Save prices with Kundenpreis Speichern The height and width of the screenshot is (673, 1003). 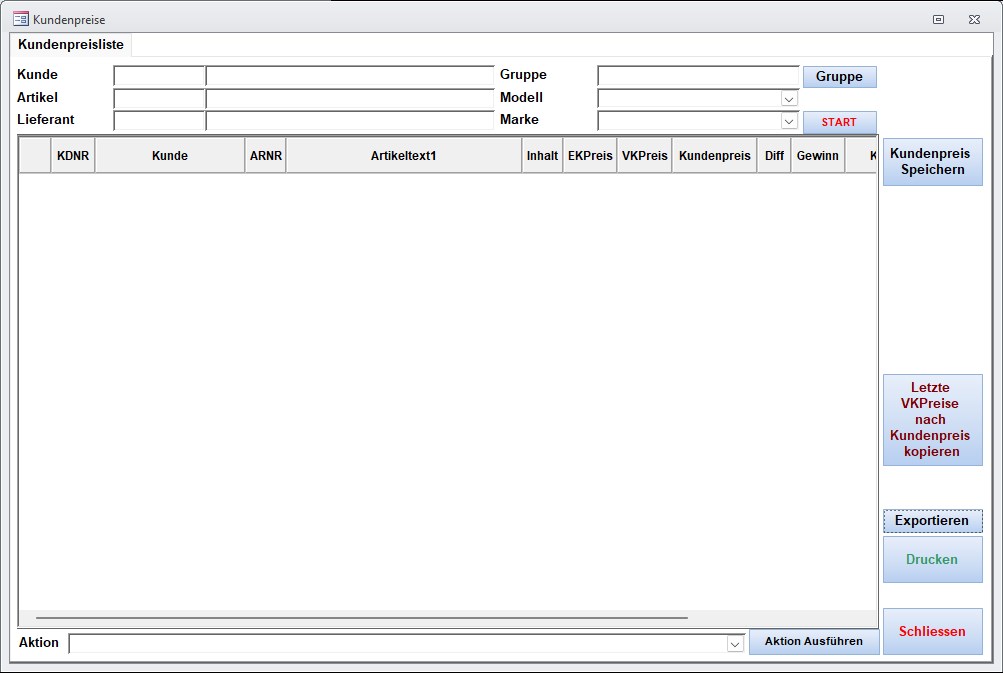(932, 162)
